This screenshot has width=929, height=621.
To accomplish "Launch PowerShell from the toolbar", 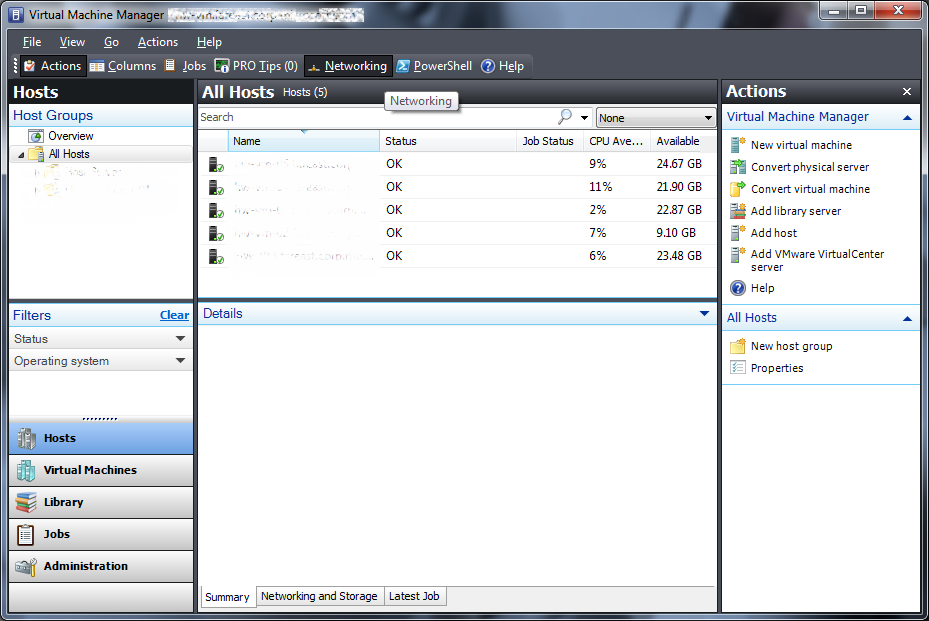I will click(434, 66).
